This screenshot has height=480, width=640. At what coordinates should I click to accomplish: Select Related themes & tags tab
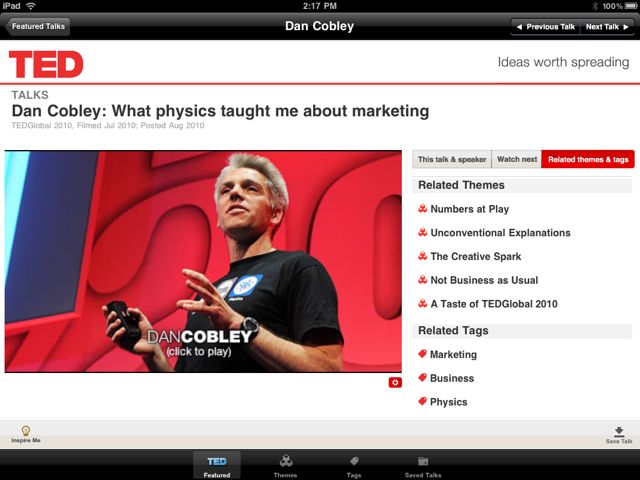588,159
